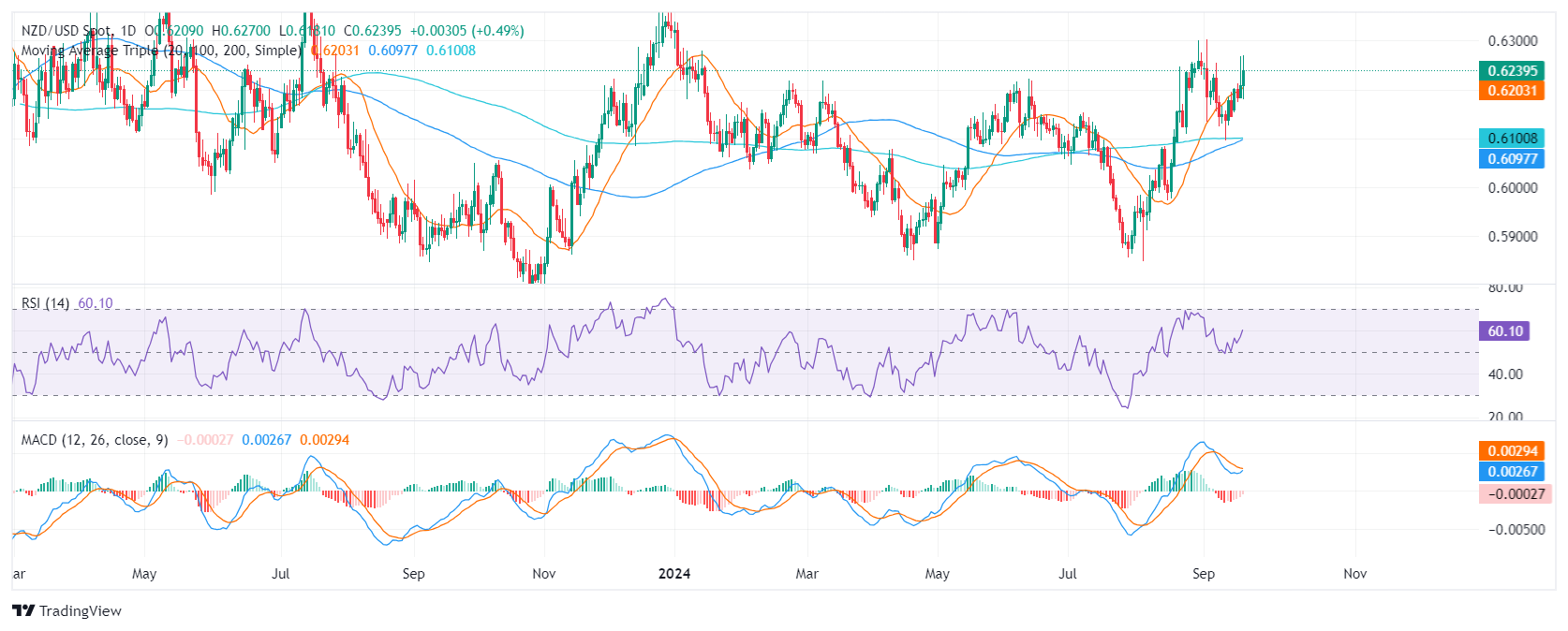Click the TradingView logo icon
Screen dimensions: 1568x631
(22, 611)
